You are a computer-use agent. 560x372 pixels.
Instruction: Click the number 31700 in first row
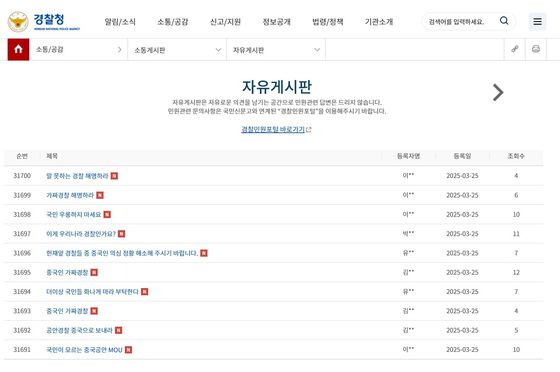[22, 176]
